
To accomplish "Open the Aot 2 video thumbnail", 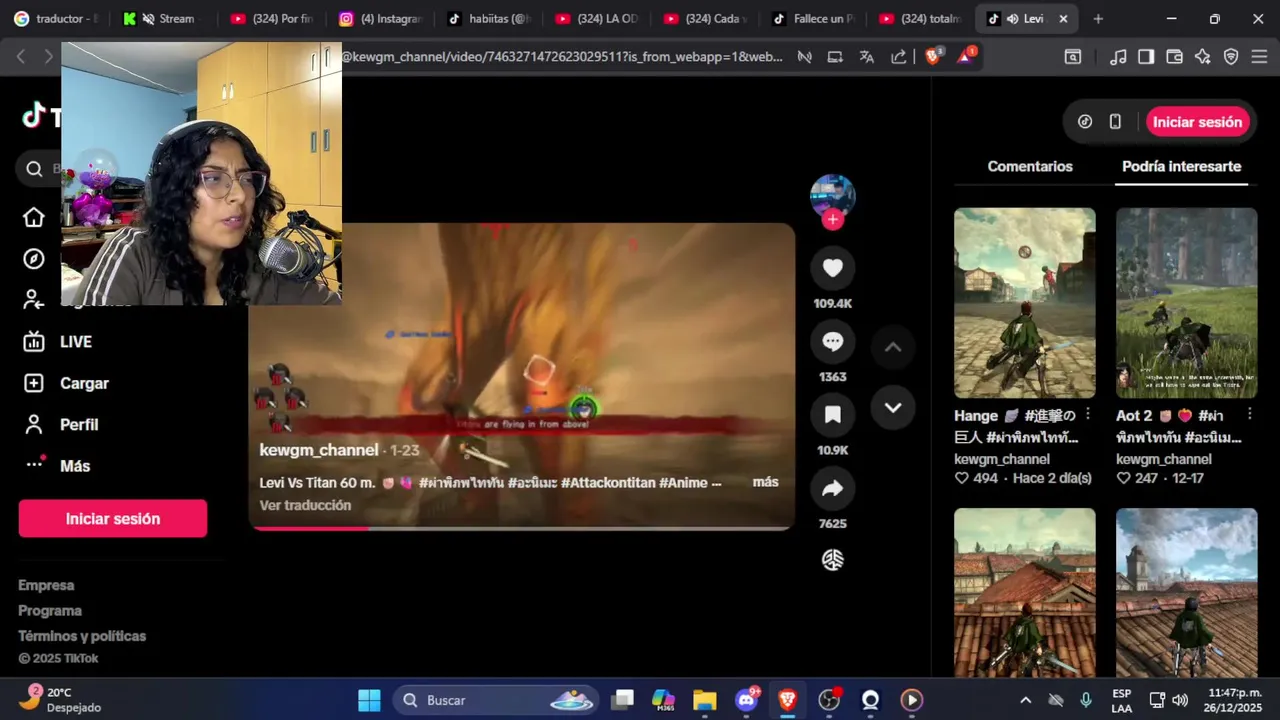I will coord(1187,303).
